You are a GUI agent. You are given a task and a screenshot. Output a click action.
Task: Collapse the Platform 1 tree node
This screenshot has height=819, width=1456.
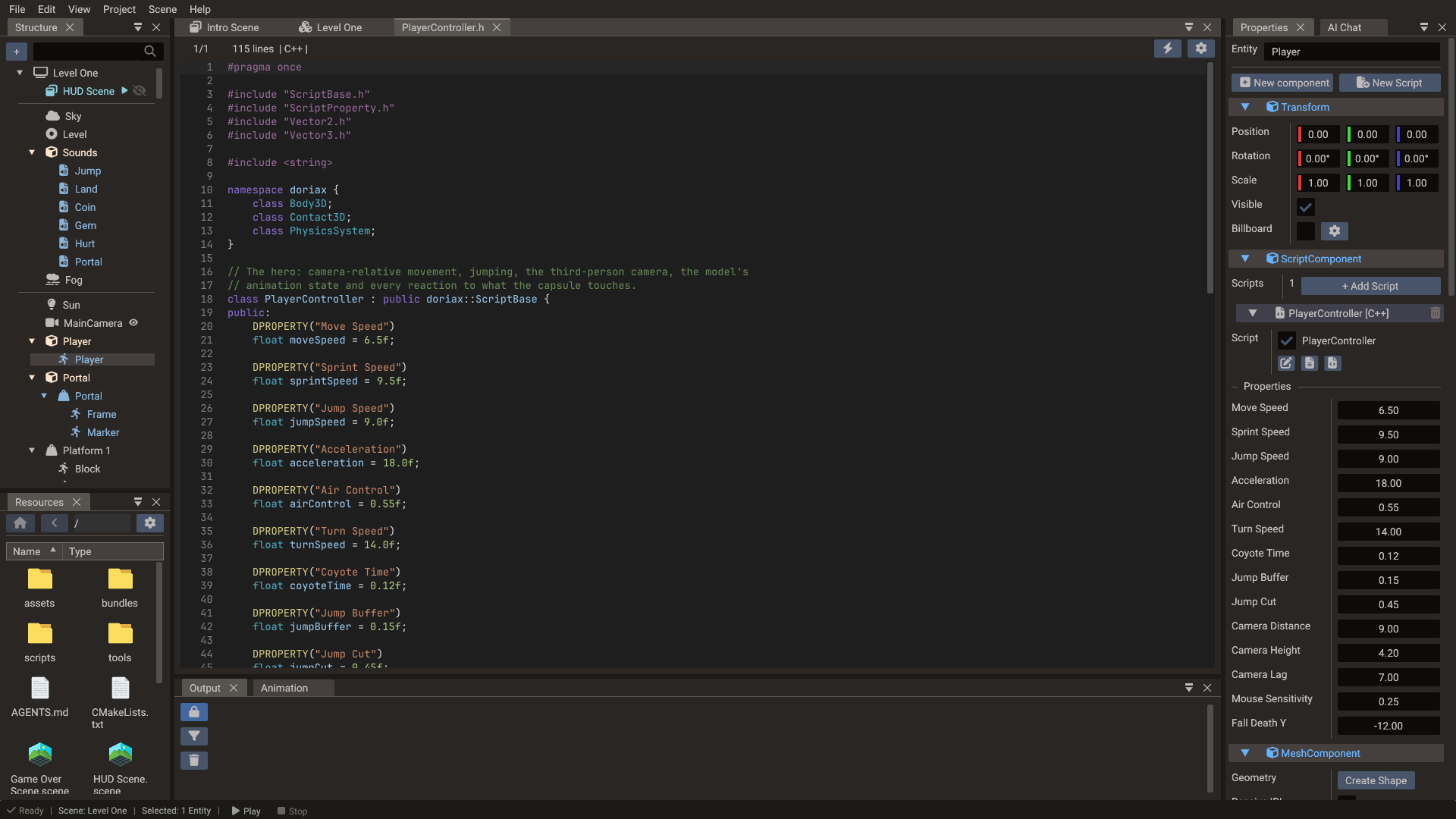point(32,450)
